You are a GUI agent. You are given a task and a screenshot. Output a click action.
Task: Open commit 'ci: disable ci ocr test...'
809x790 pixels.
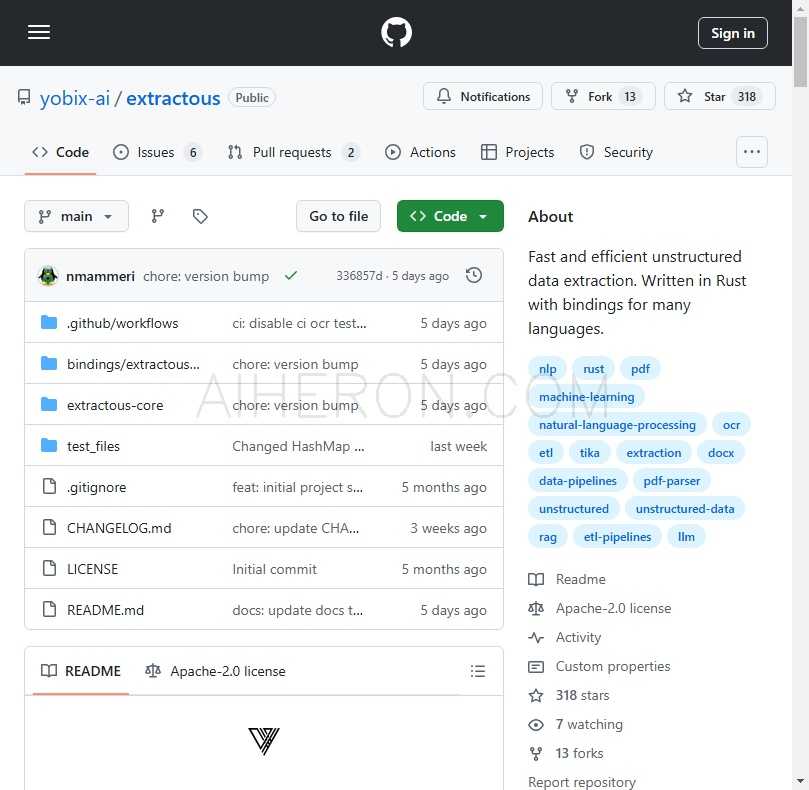299,324
